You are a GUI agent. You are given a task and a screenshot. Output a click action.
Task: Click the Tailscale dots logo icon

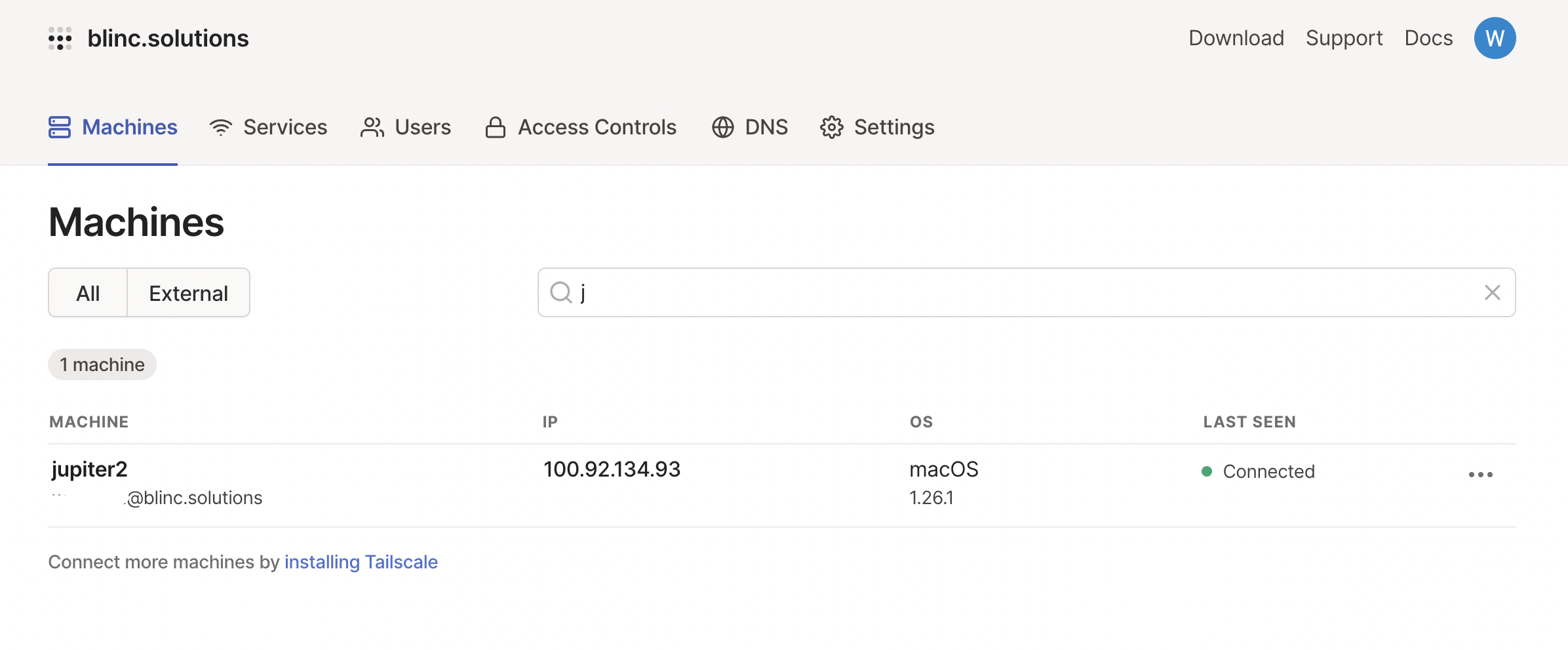[60, 39]
